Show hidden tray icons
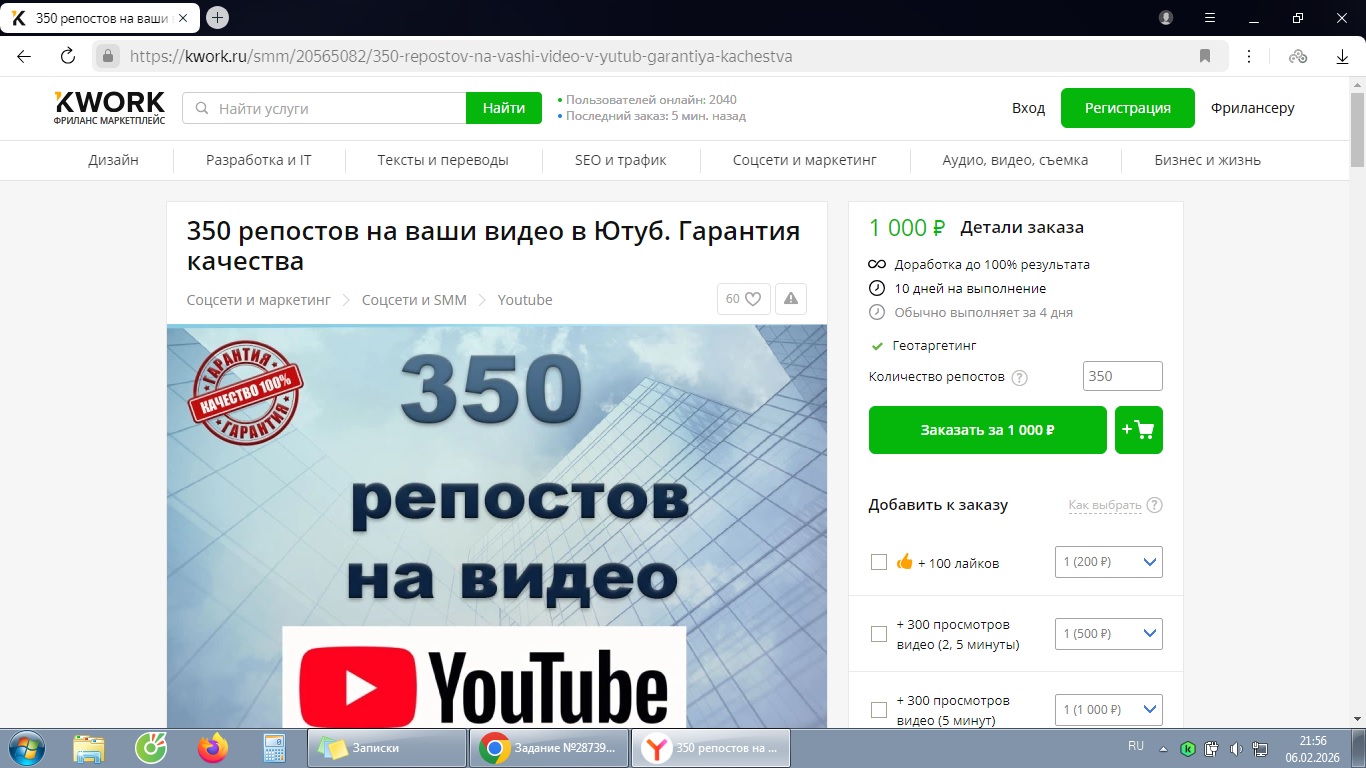1366x768 pixels. tap(1163, 748)
